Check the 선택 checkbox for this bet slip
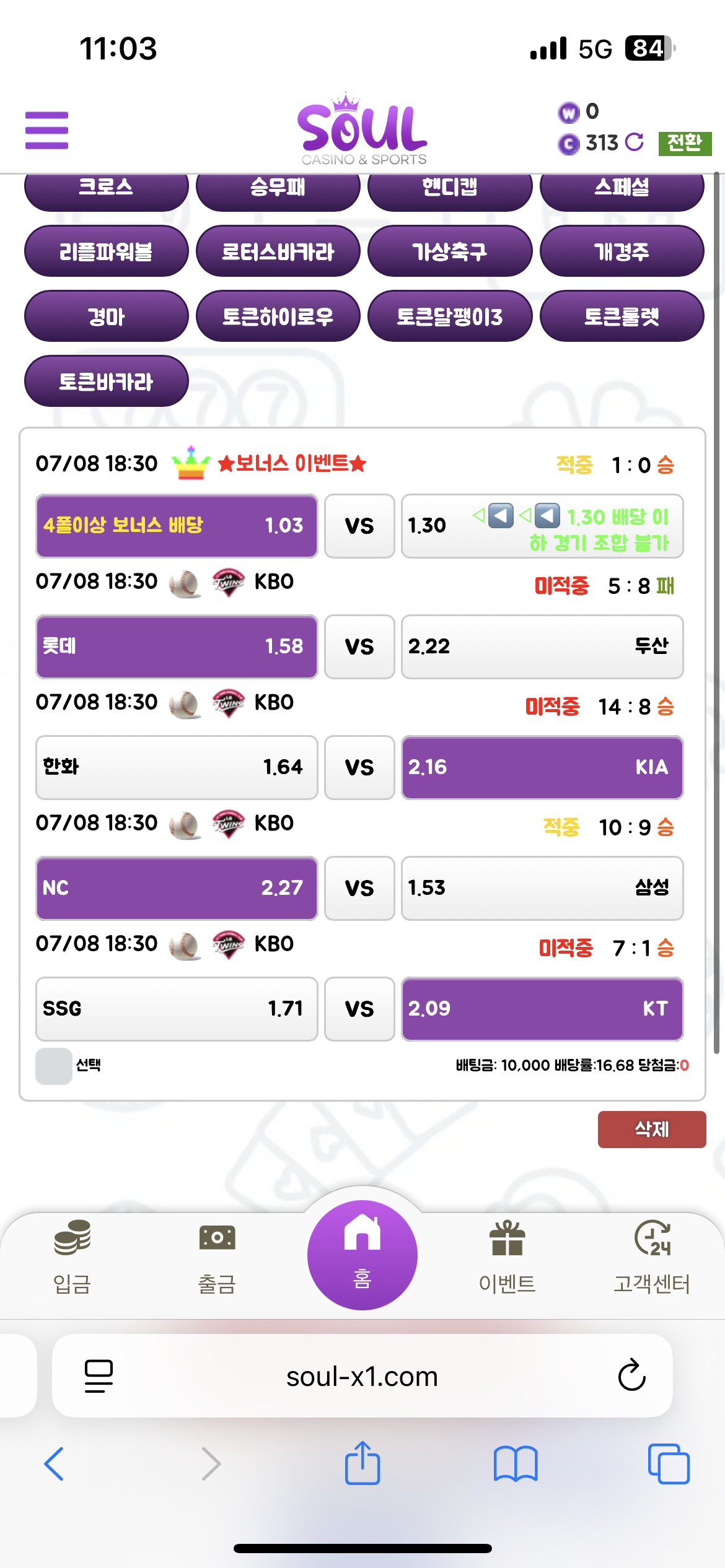 point(54,1066)
